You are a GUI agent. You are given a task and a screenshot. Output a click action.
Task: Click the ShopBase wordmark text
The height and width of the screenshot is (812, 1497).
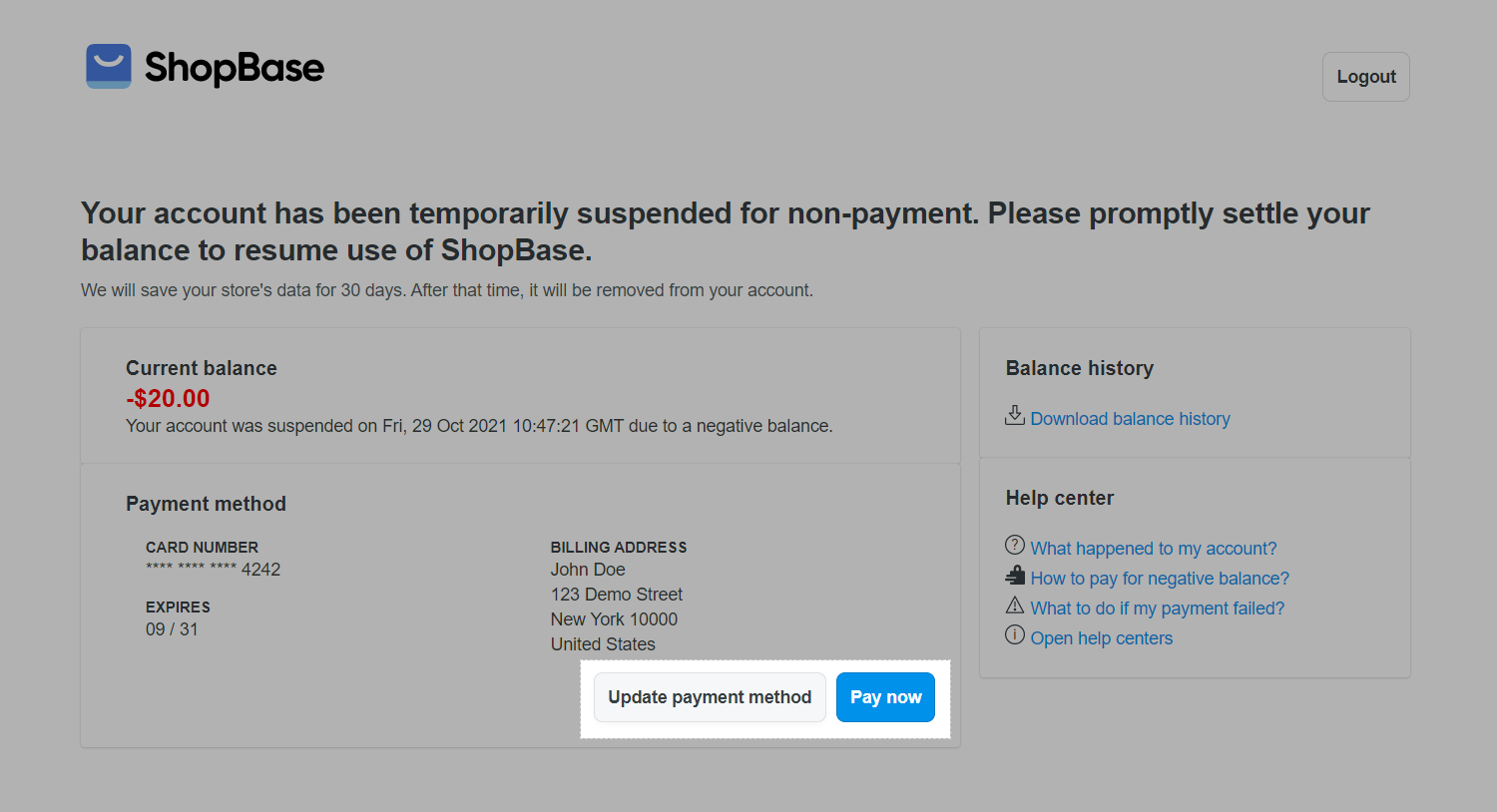coord(235,68)
